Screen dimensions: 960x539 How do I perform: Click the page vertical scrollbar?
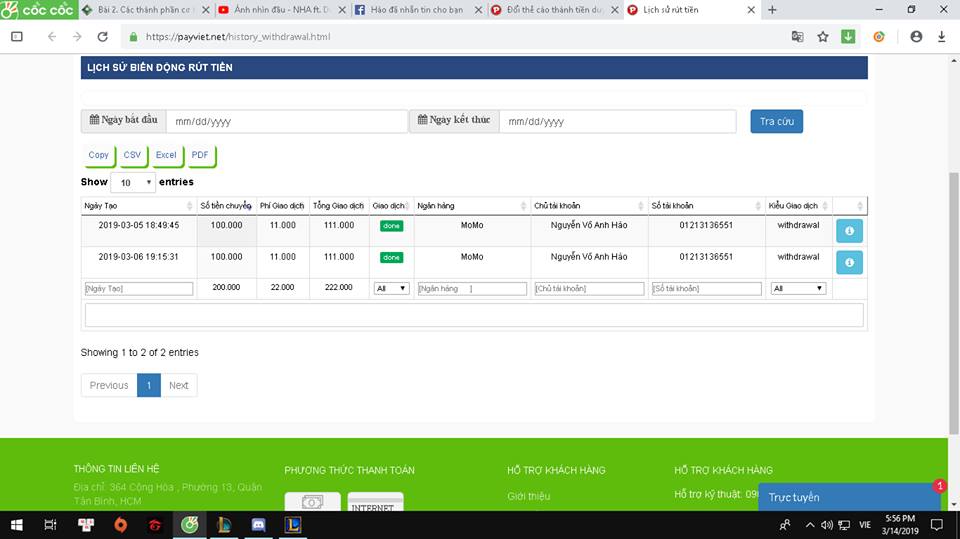pyautogui.click(x=954, y=303)
